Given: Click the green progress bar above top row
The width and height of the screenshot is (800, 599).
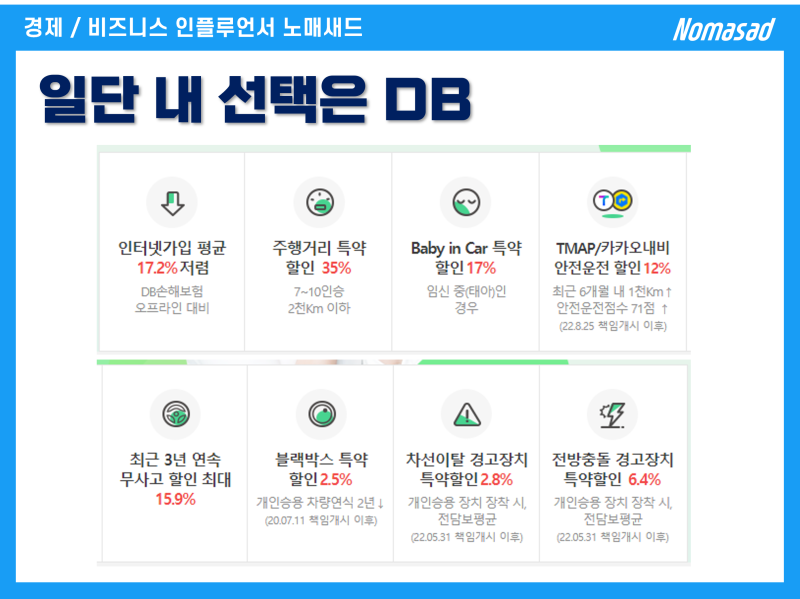Looking at the screenshot, I should [644, 148].
